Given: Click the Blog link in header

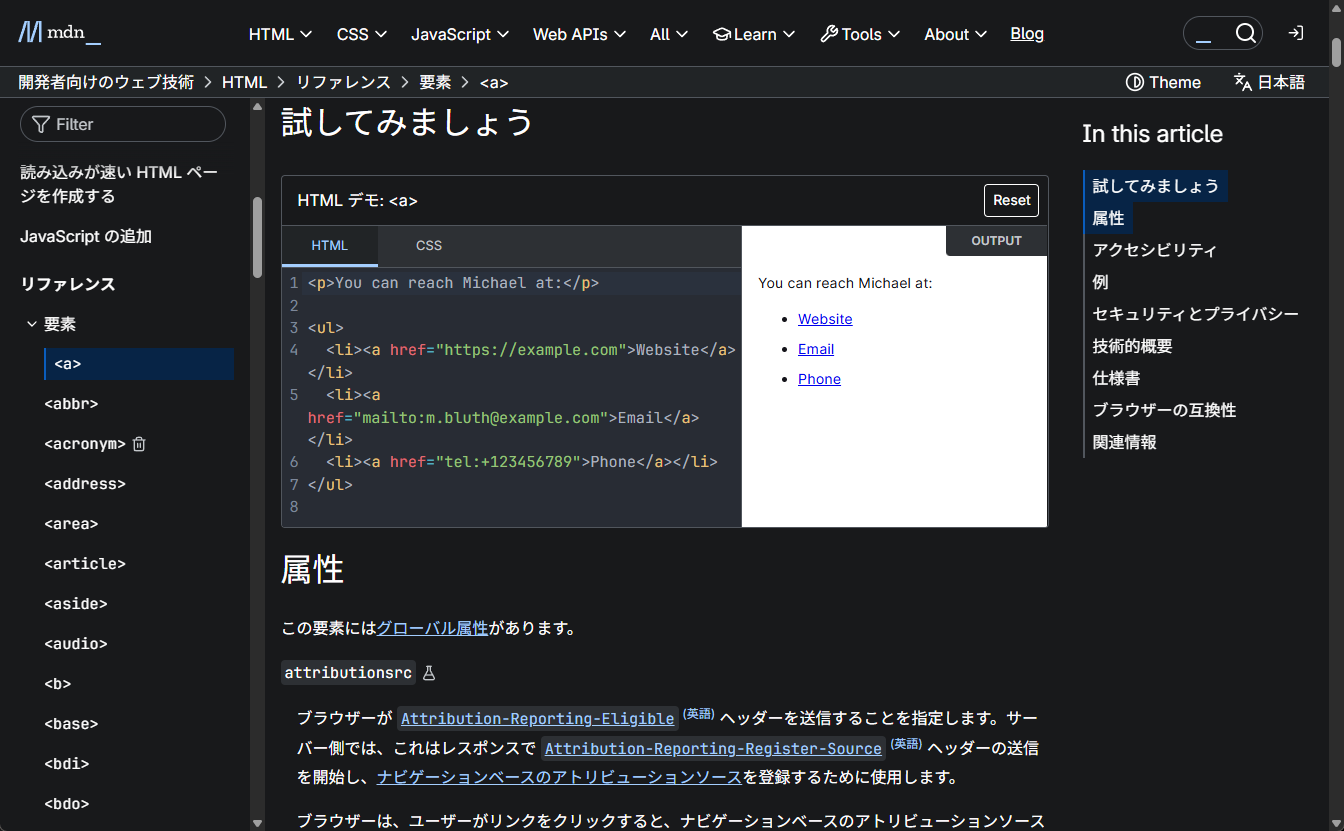Looking at the screenshot, I should click(x=1027, y=34).
